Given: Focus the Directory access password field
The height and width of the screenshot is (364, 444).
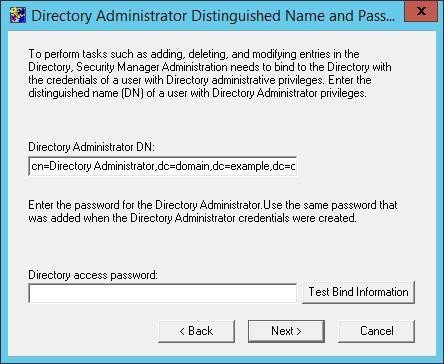Looking at the screenshot, I should click(x=163, y=293).
